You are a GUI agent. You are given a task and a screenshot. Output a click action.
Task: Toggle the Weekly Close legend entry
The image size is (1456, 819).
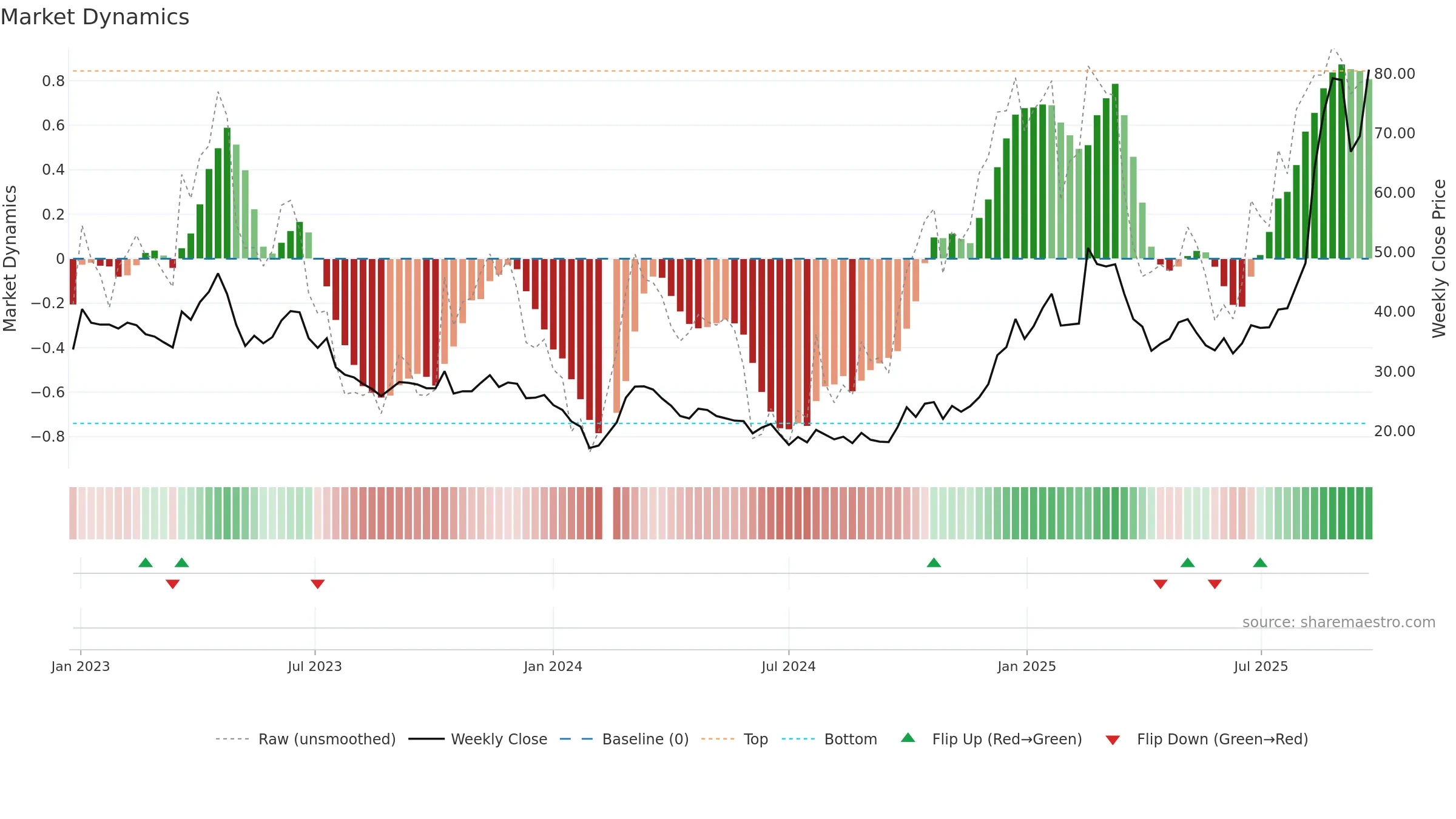(x=477, y=739)
